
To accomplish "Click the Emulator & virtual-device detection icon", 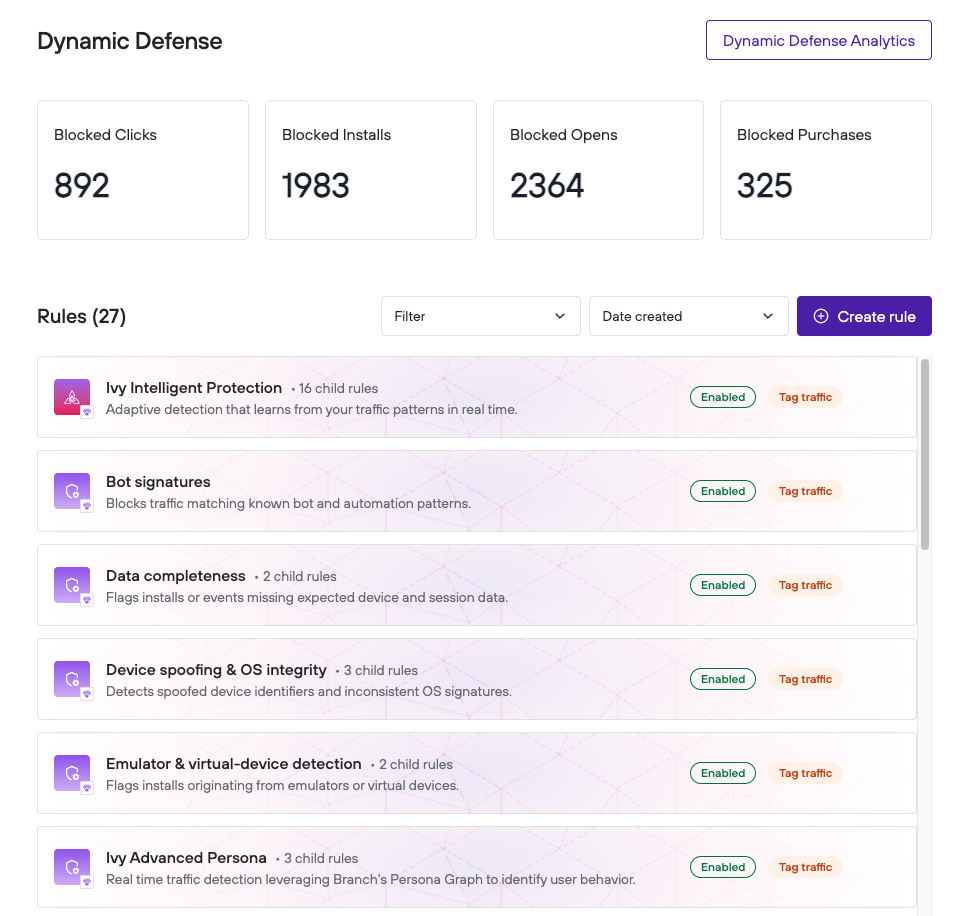I will click(x=72, y=773).
